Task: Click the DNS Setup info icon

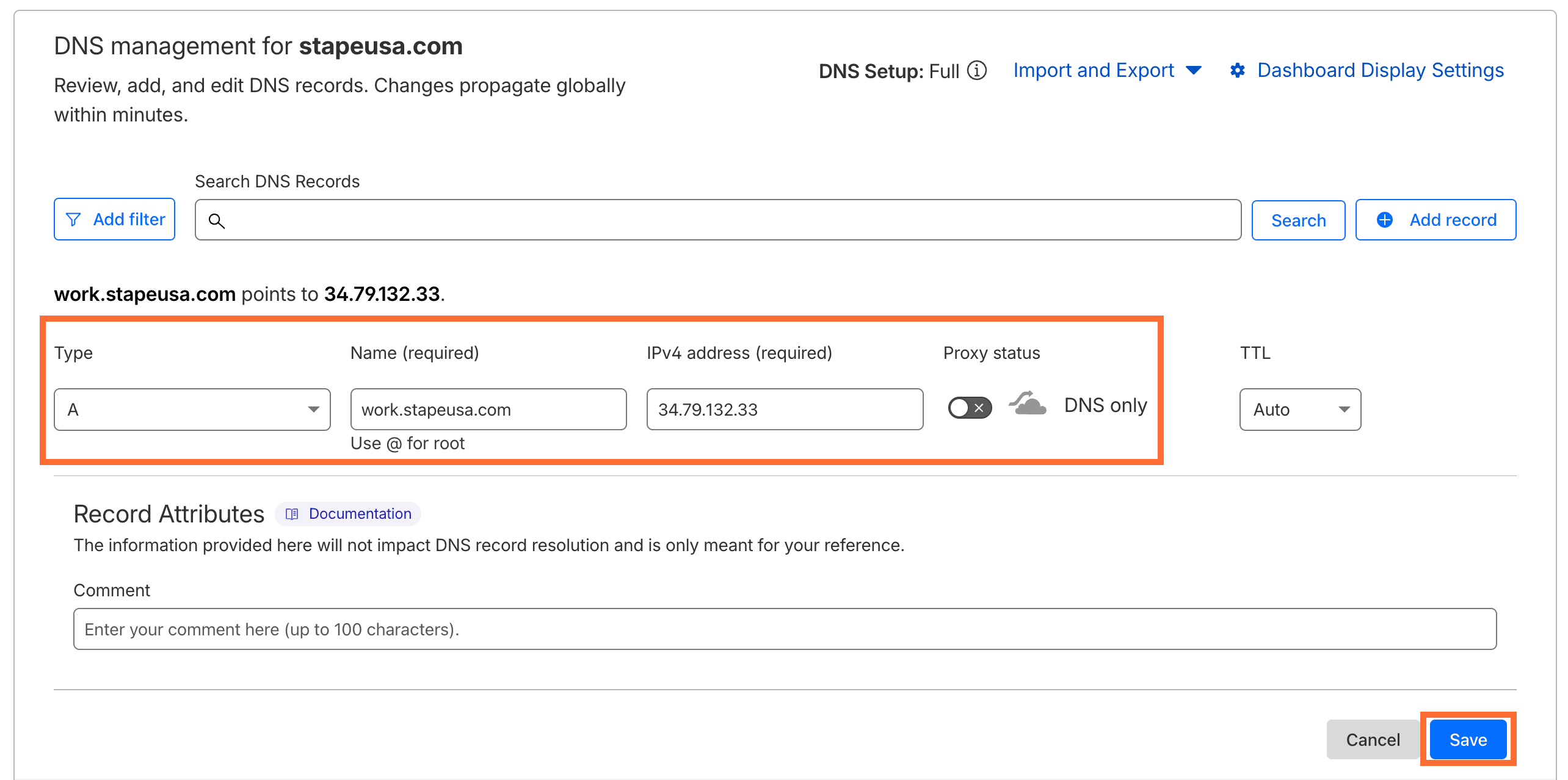Action: tap(977, 71)
